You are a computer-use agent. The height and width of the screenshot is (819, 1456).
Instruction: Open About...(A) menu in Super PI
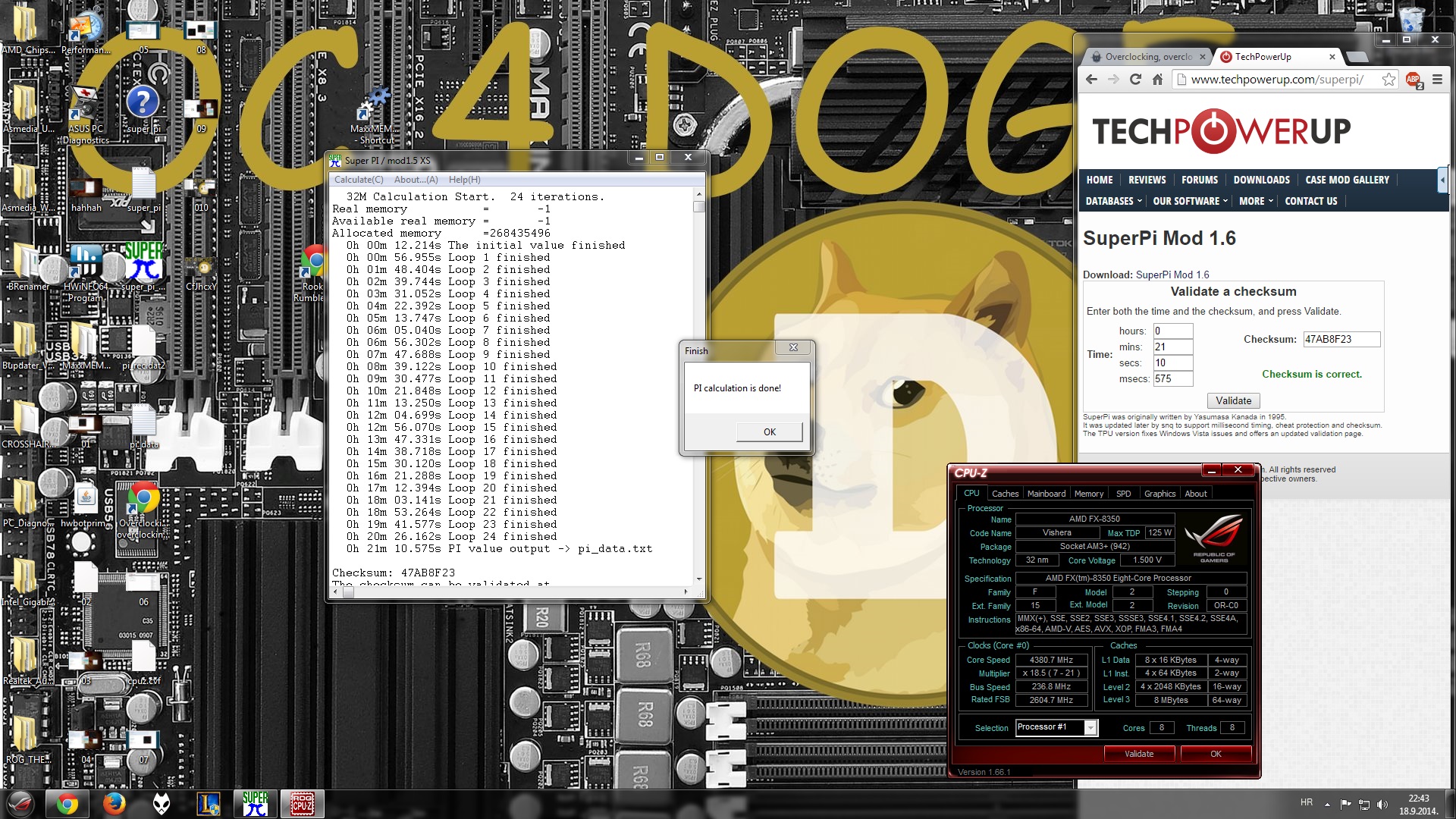tap(416, 180)
